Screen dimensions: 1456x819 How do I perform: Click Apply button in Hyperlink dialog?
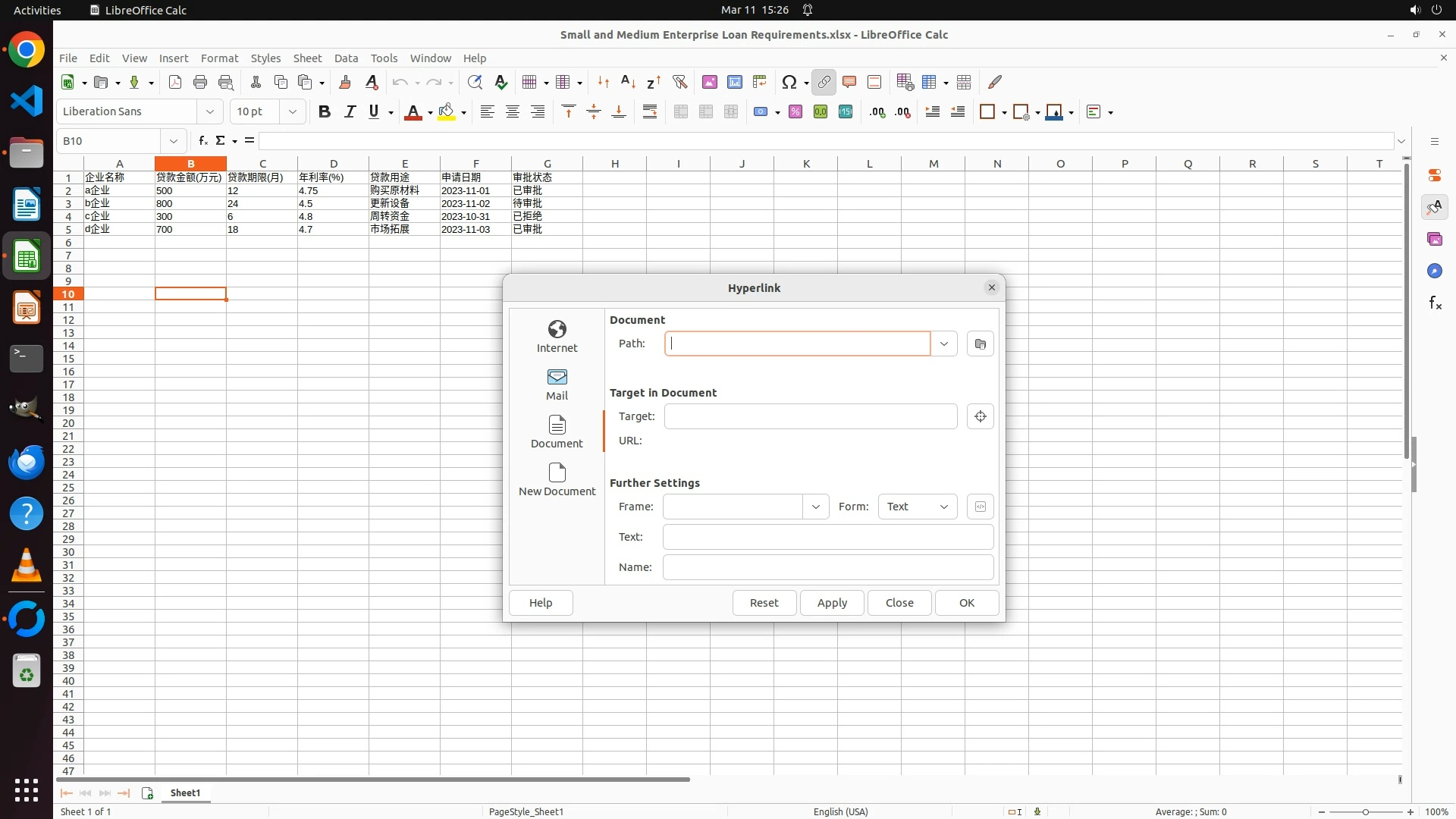[x=831, y=603]
